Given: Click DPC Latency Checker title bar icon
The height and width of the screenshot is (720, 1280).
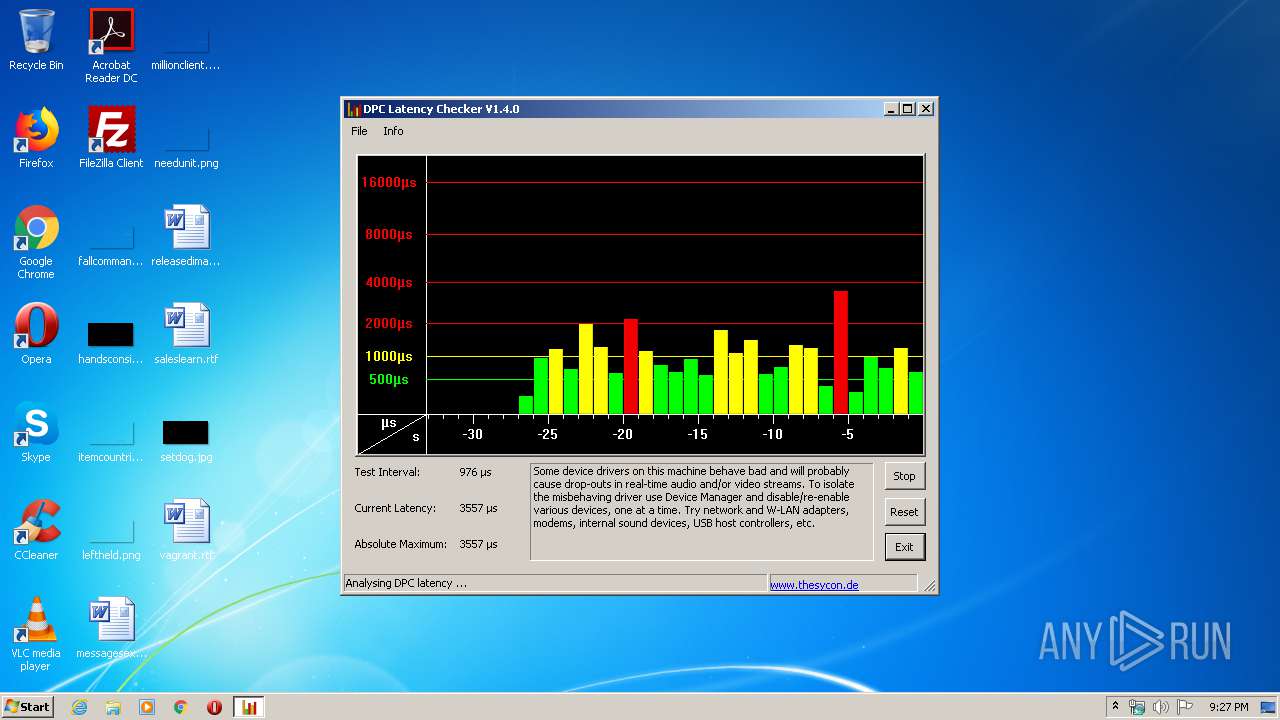Looking at the screenshot, I should 353,109.
